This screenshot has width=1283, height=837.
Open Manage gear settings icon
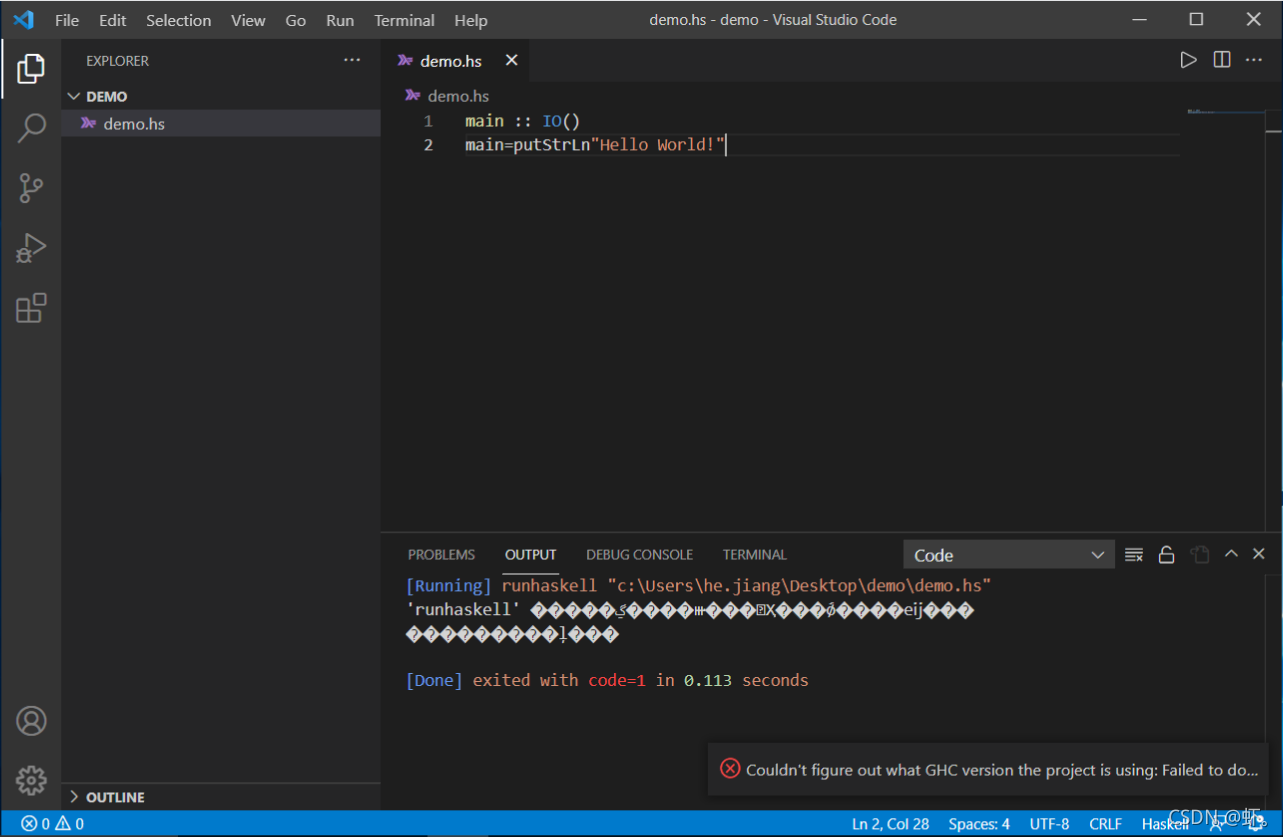point(31,779)
